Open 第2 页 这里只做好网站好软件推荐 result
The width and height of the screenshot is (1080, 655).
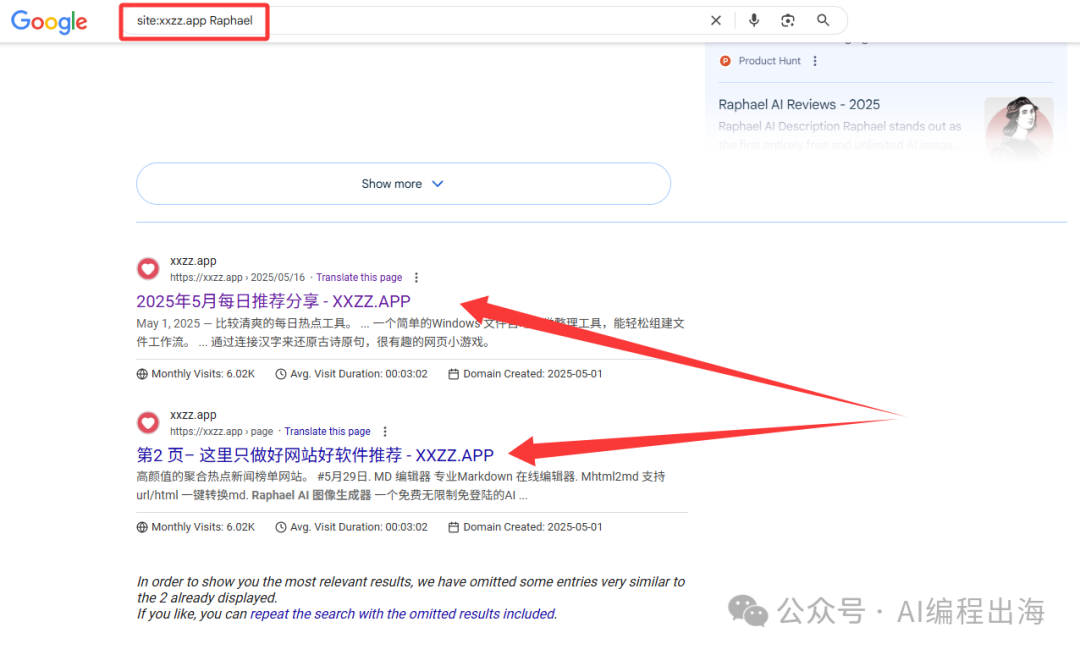[315, 455]
